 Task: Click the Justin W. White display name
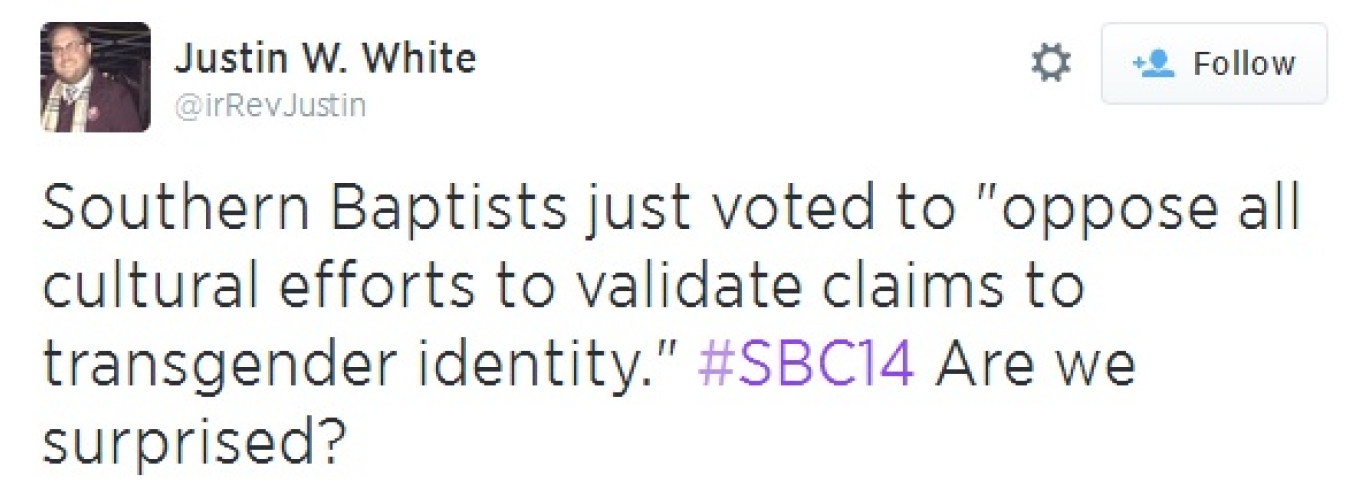click(325, 61)
